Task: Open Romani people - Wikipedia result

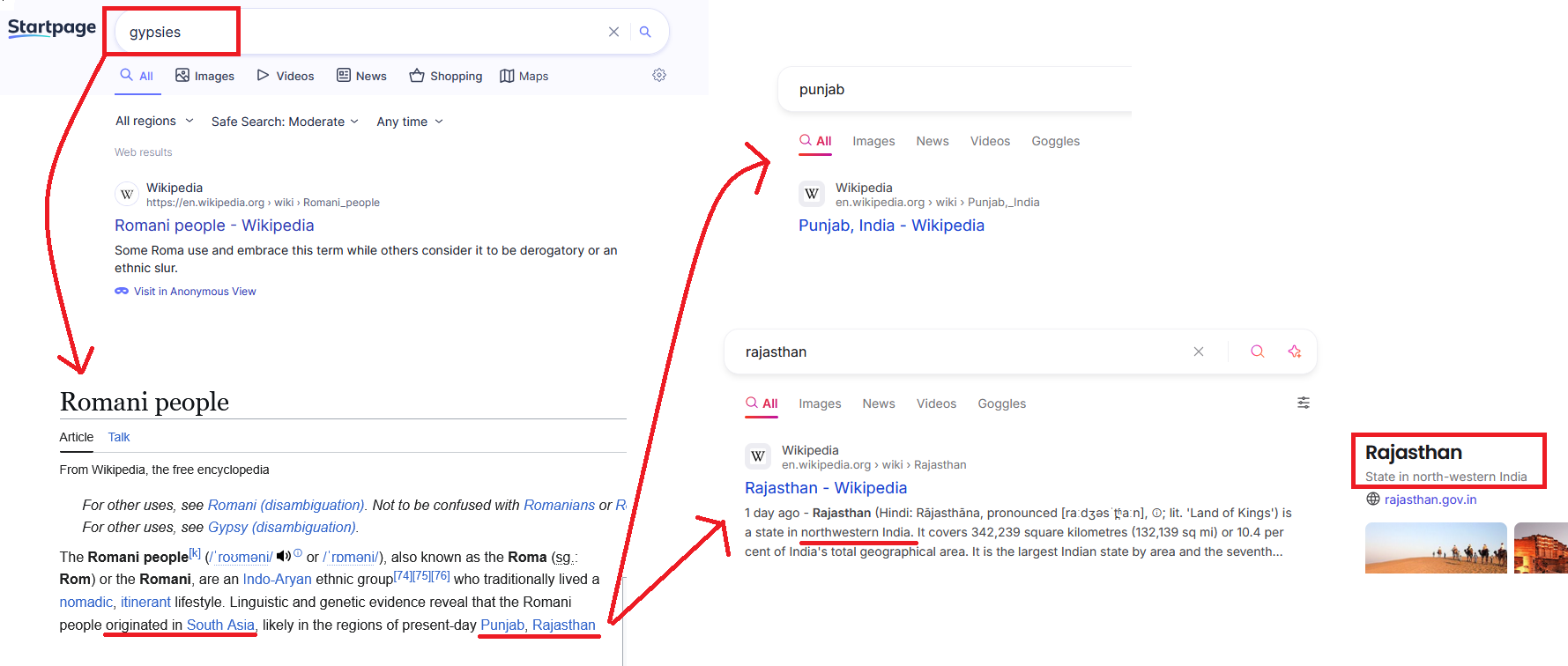Action: tap(214, 226)
